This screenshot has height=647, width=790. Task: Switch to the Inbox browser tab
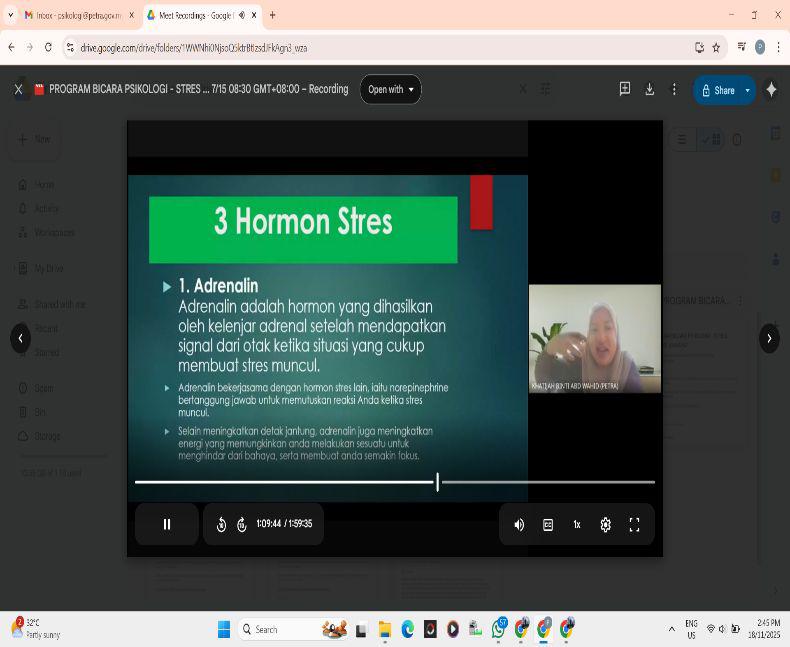75,15
